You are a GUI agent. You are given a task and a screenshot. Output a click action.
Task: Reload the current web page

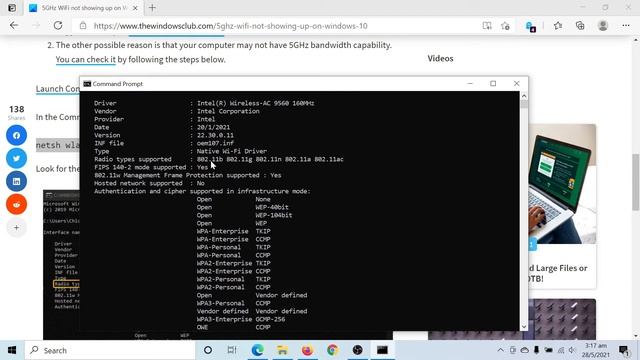tap(58, 25)
